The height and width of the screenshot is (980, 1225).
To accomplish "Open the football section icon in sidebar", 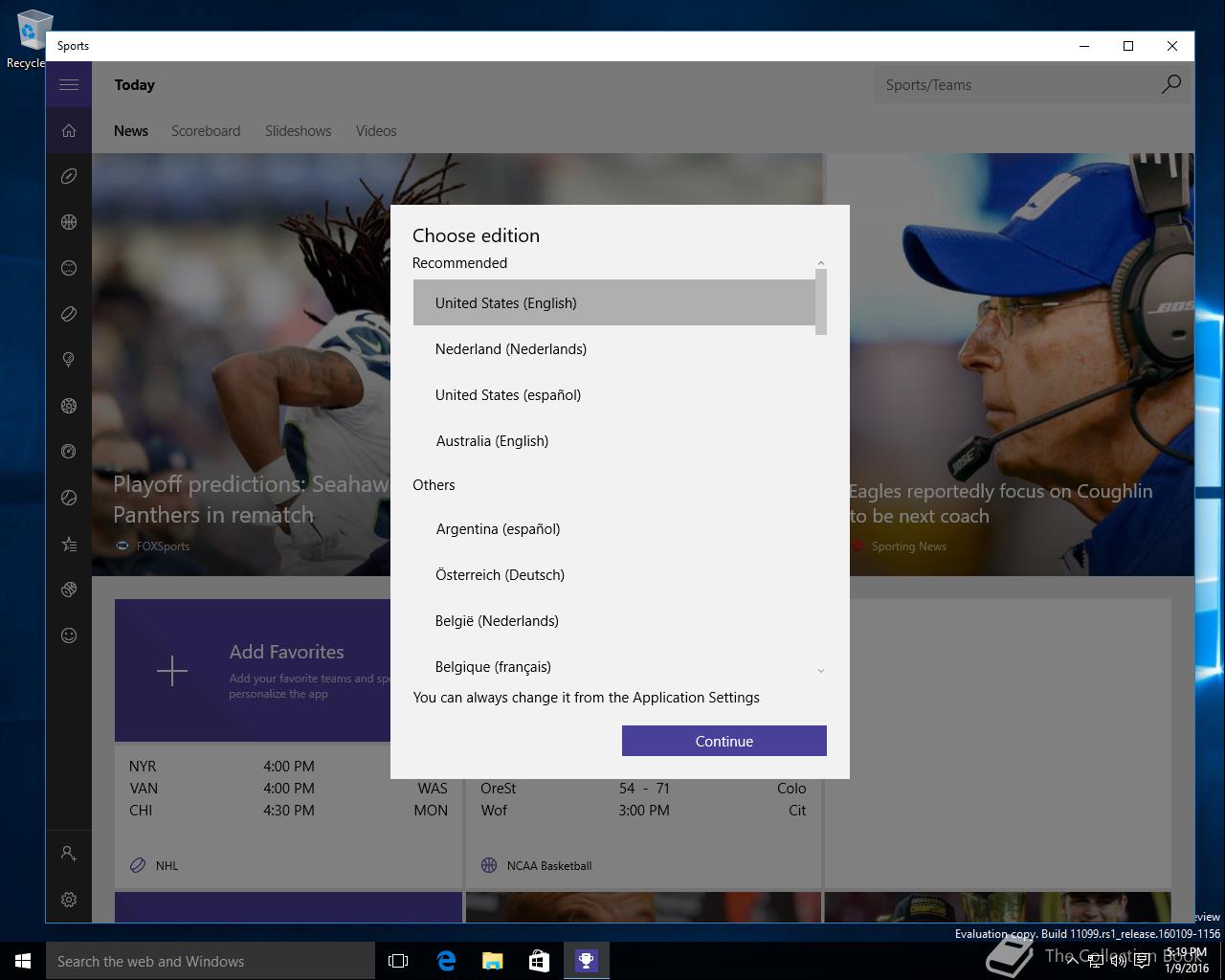I will [69, 176].
